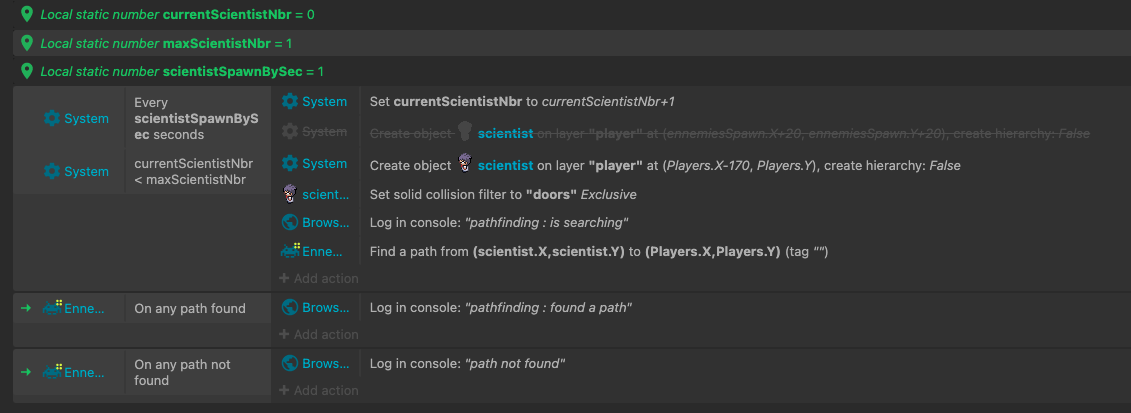Click scientist sprite icon in Set solid collision filter action
The width and height of the screenshot is (1131, 413).
tap(290, 193)
